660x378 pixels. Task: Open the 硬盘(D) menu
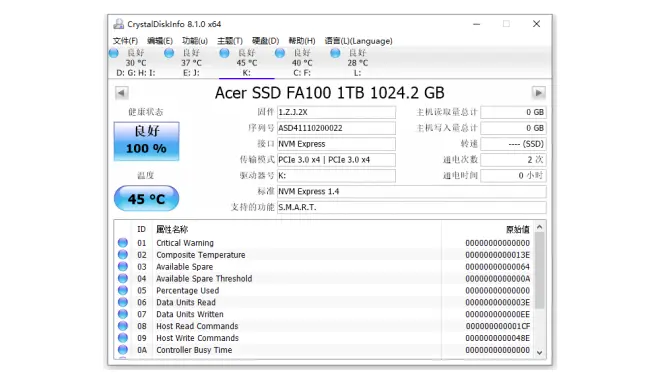coord(266,41)
